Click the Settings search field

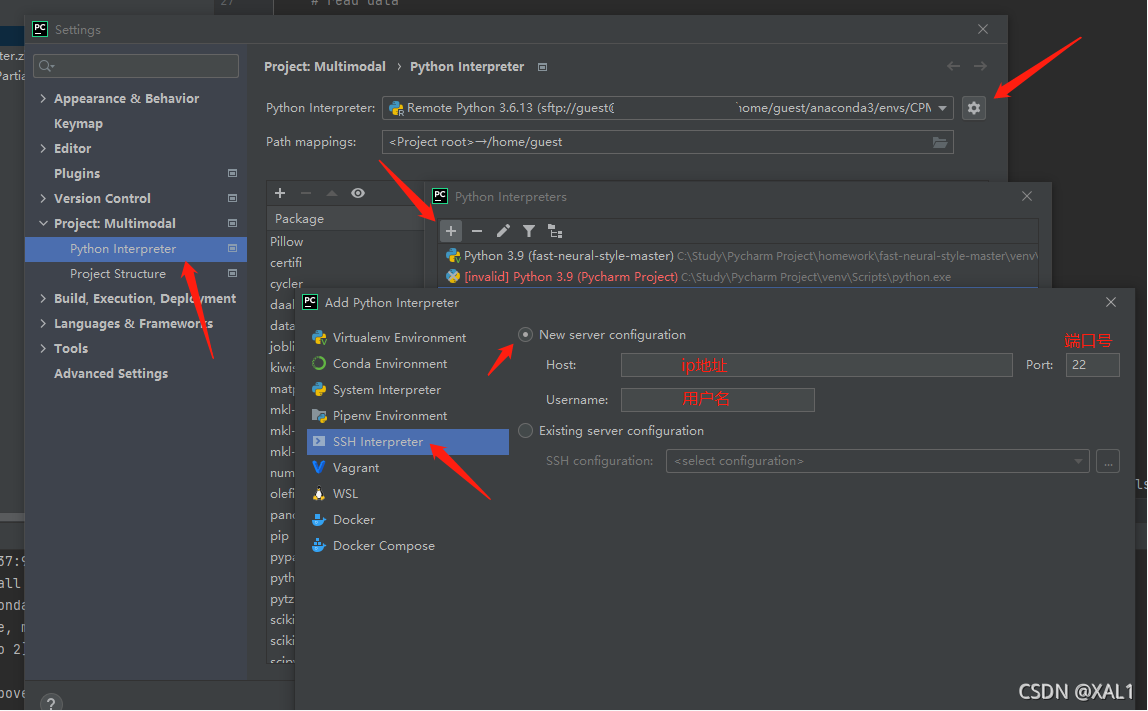click(136, 66)
